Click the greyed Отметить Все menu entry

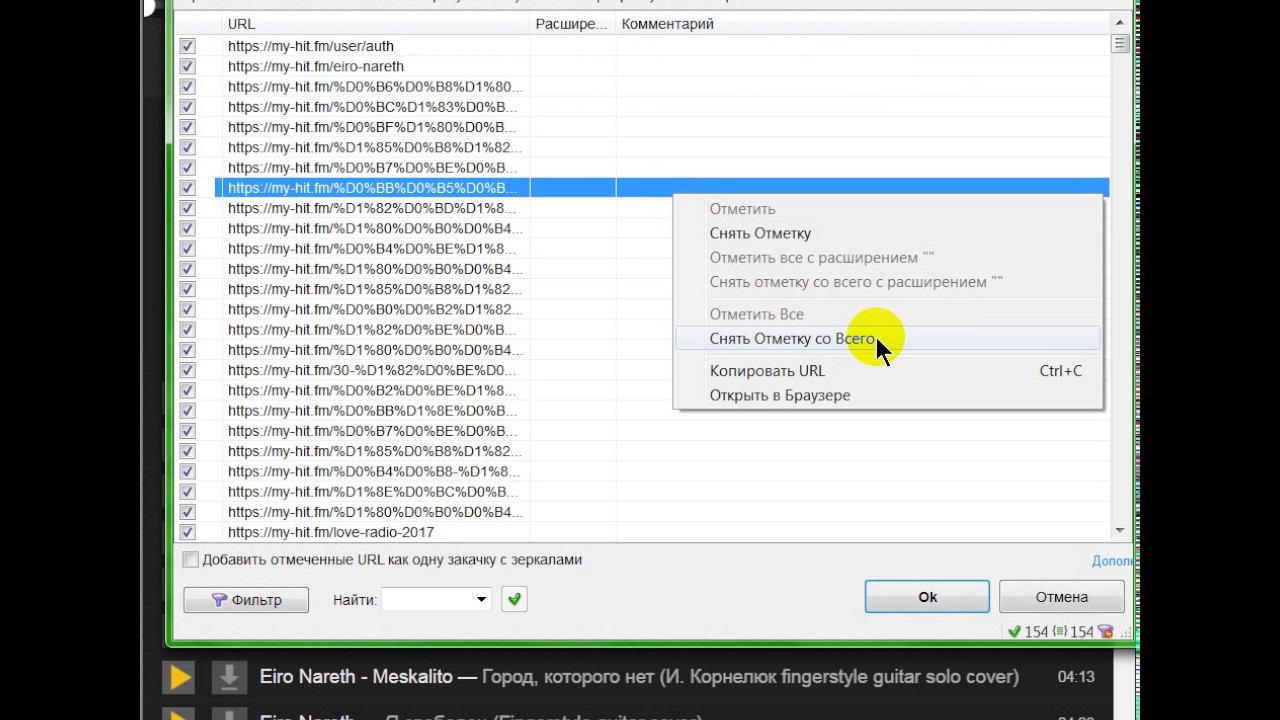(888, 314)
